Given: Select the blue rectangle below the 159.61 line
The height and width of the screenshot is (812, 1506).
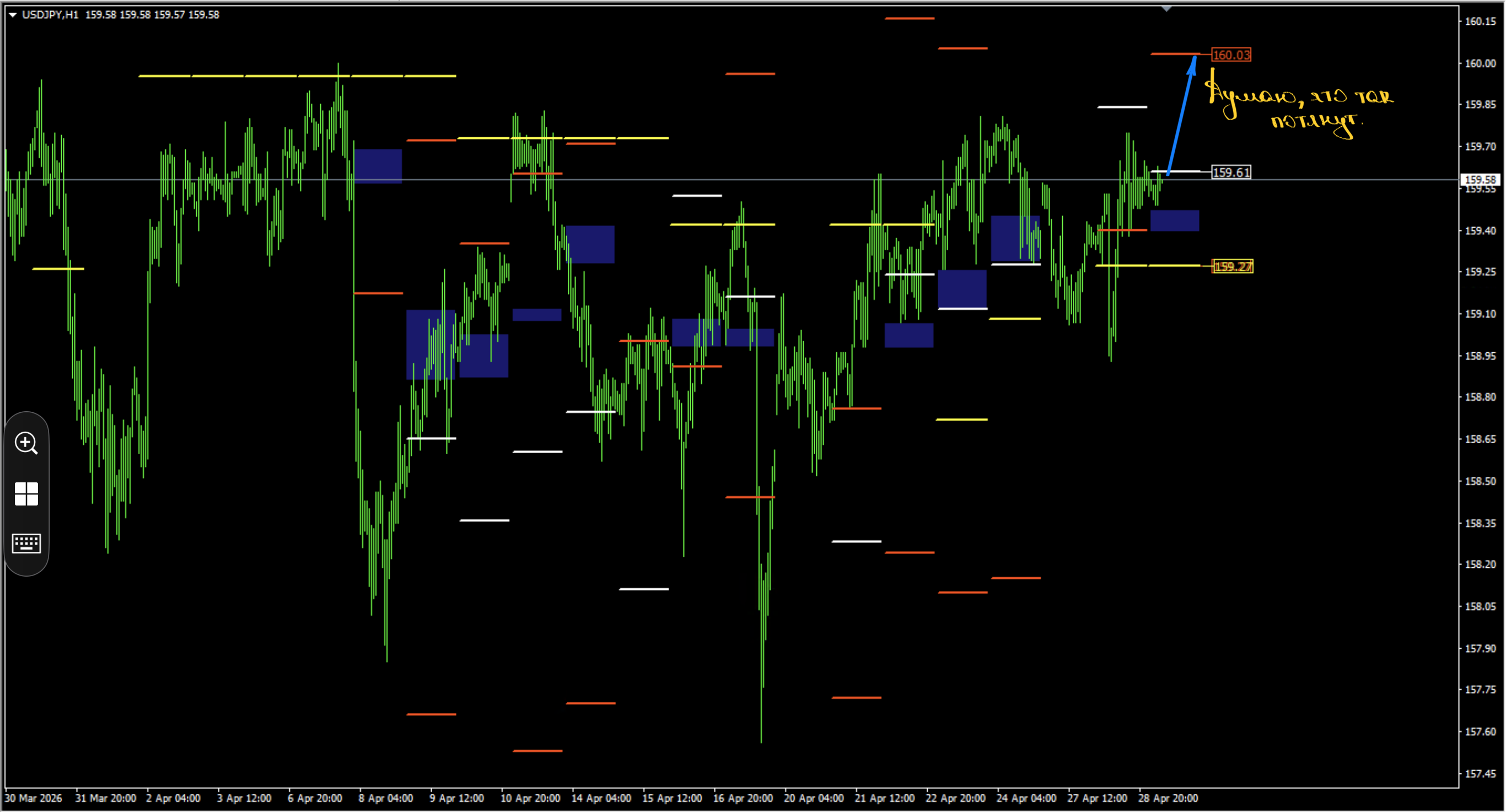Looking at the screenshot, I should coord(1174,221).
